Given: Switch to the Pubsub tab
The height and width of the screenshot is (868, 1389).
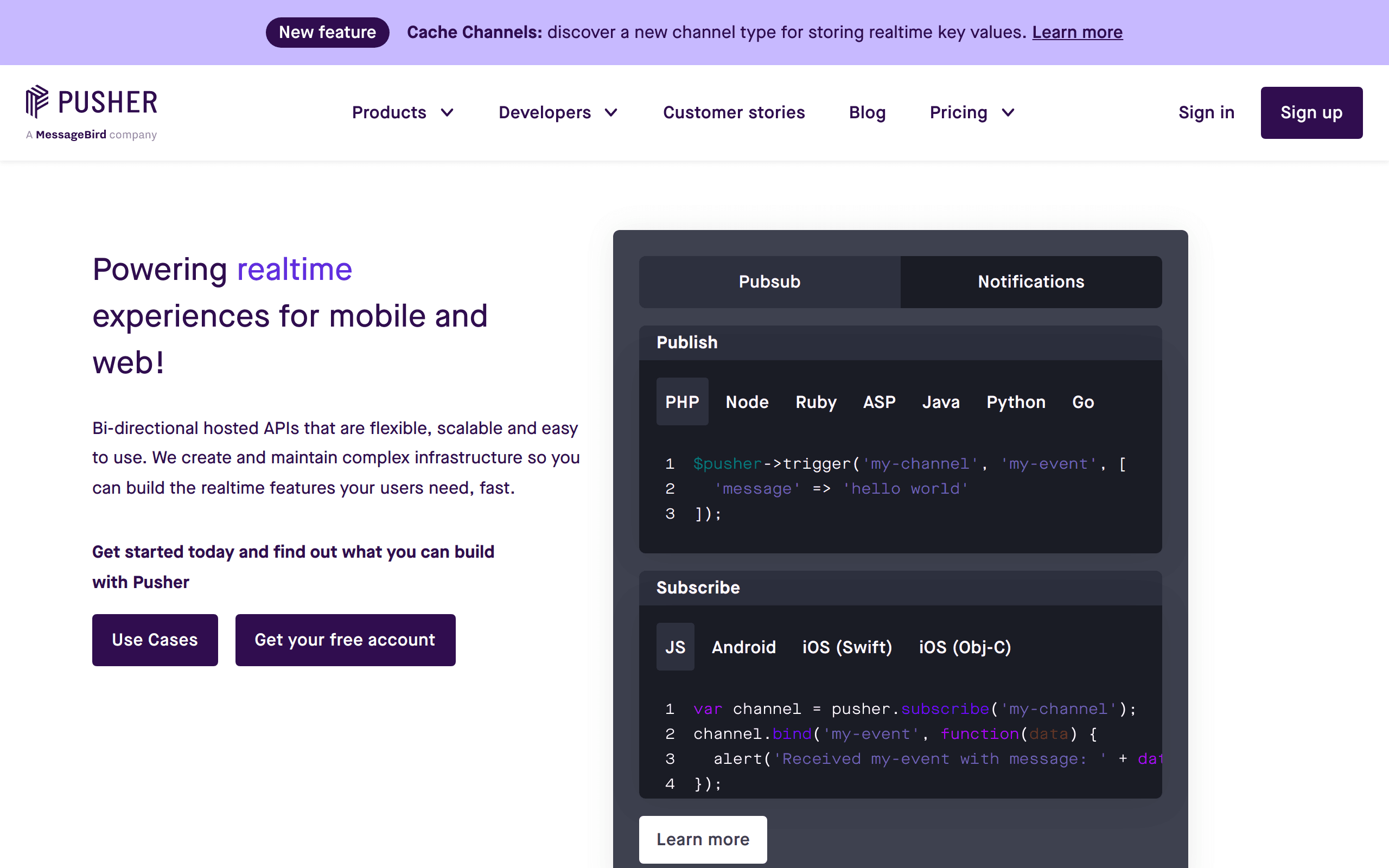Looking at the screenshot, I should click(x=769, y=282).
